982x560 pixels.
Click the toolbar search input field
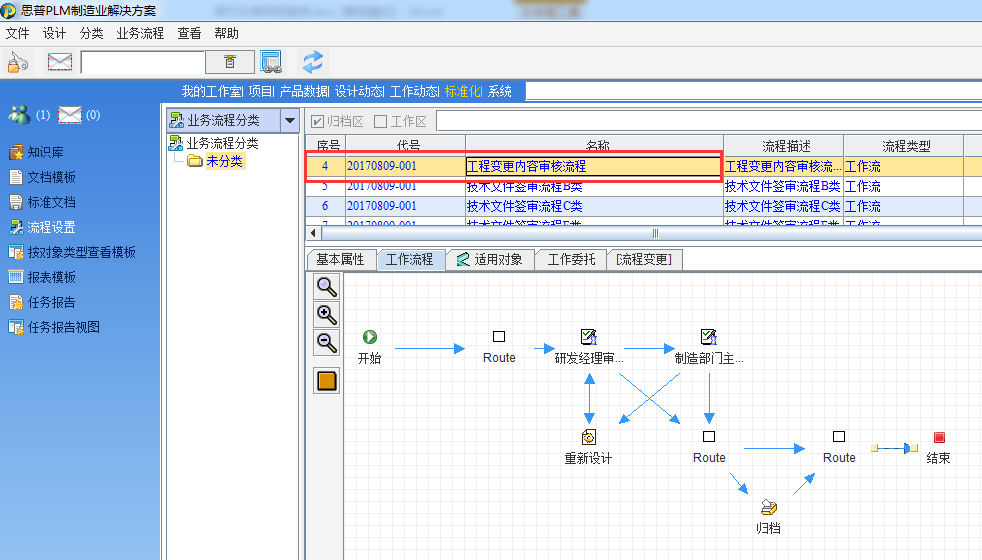click(x=143, y=62)
